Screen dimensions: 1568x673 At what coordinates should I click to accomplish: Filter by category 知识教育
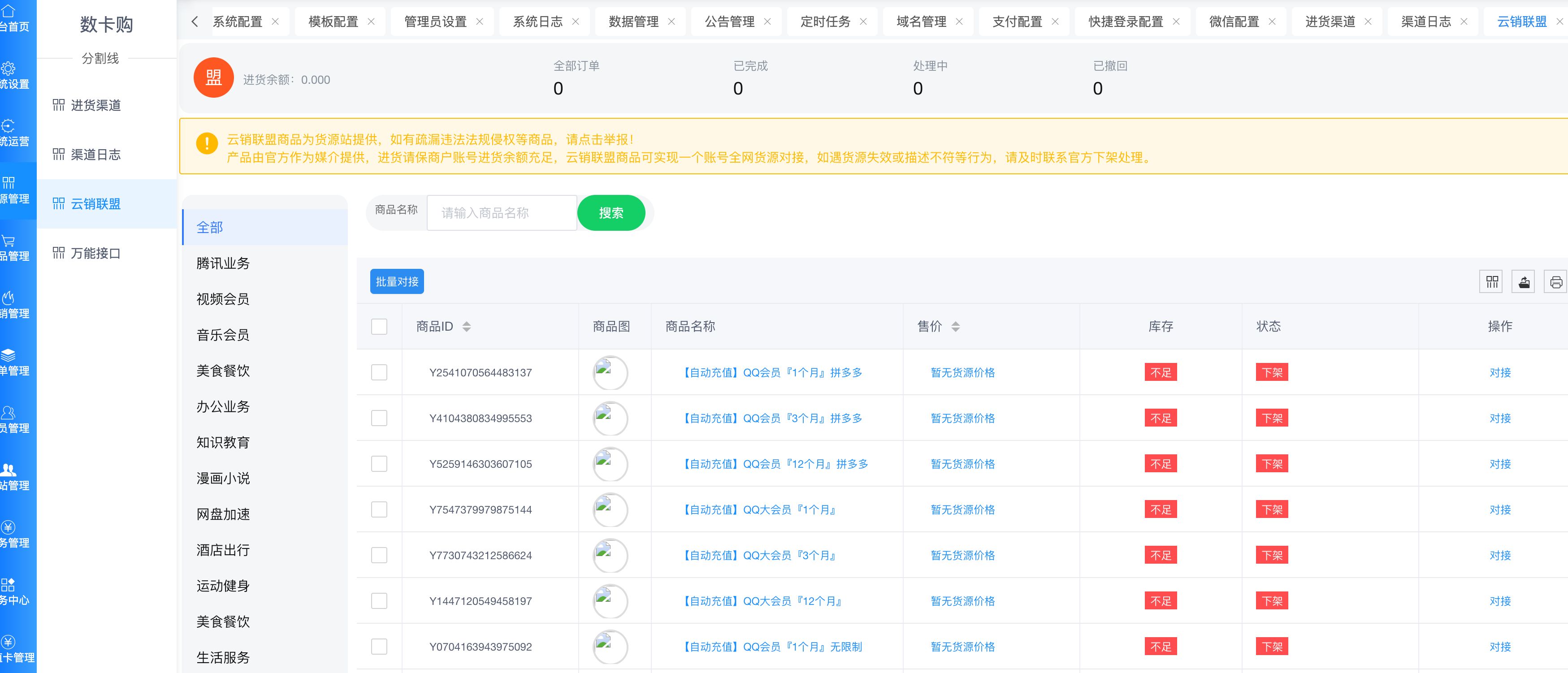point(265,442)
